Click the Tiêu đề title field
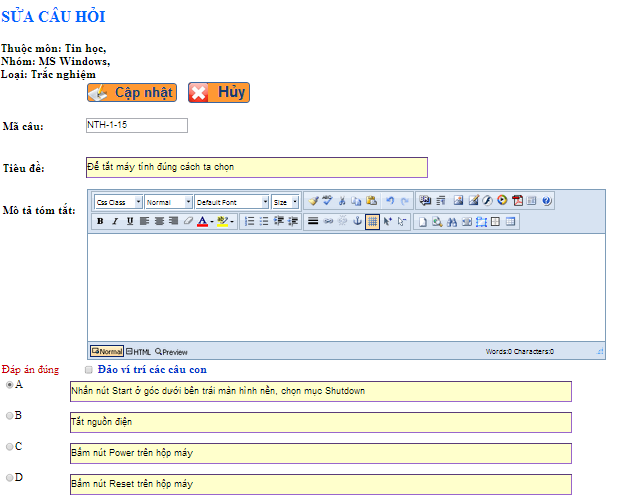 pos(257,168)
